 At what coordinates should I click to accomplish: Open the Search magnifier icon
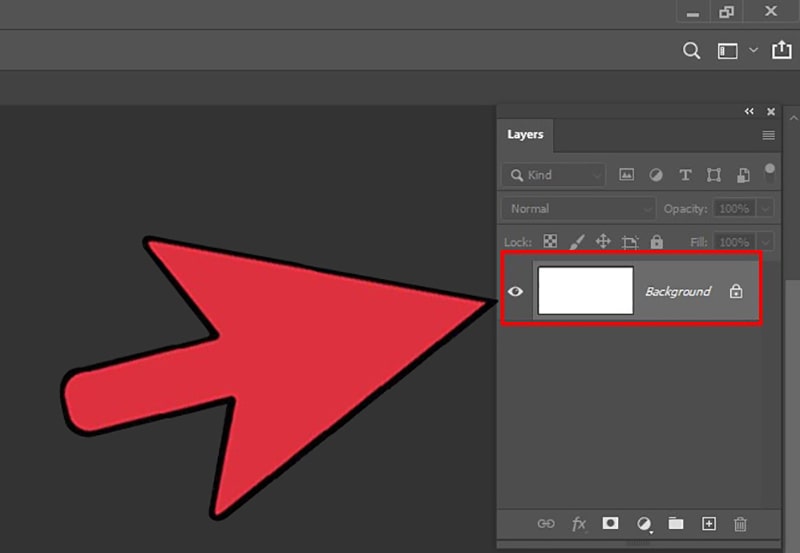coord(691,51)
